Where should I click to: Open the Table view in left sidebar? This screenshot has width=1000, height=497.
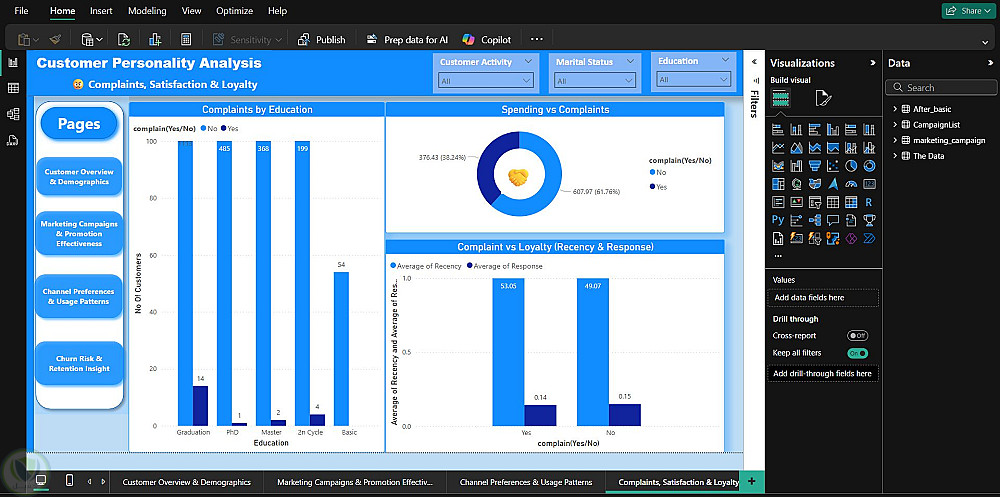tap(13, 88)
